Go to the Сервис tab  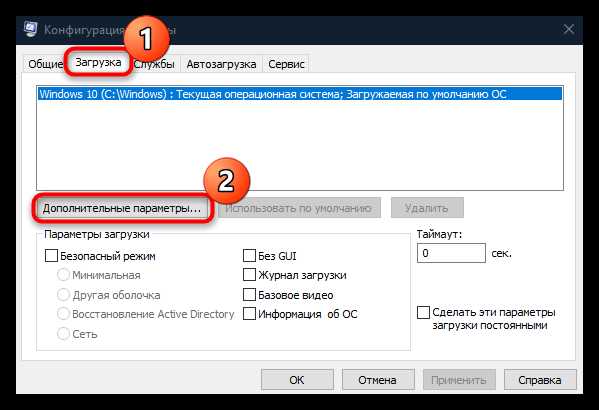[x=286, y=64]
